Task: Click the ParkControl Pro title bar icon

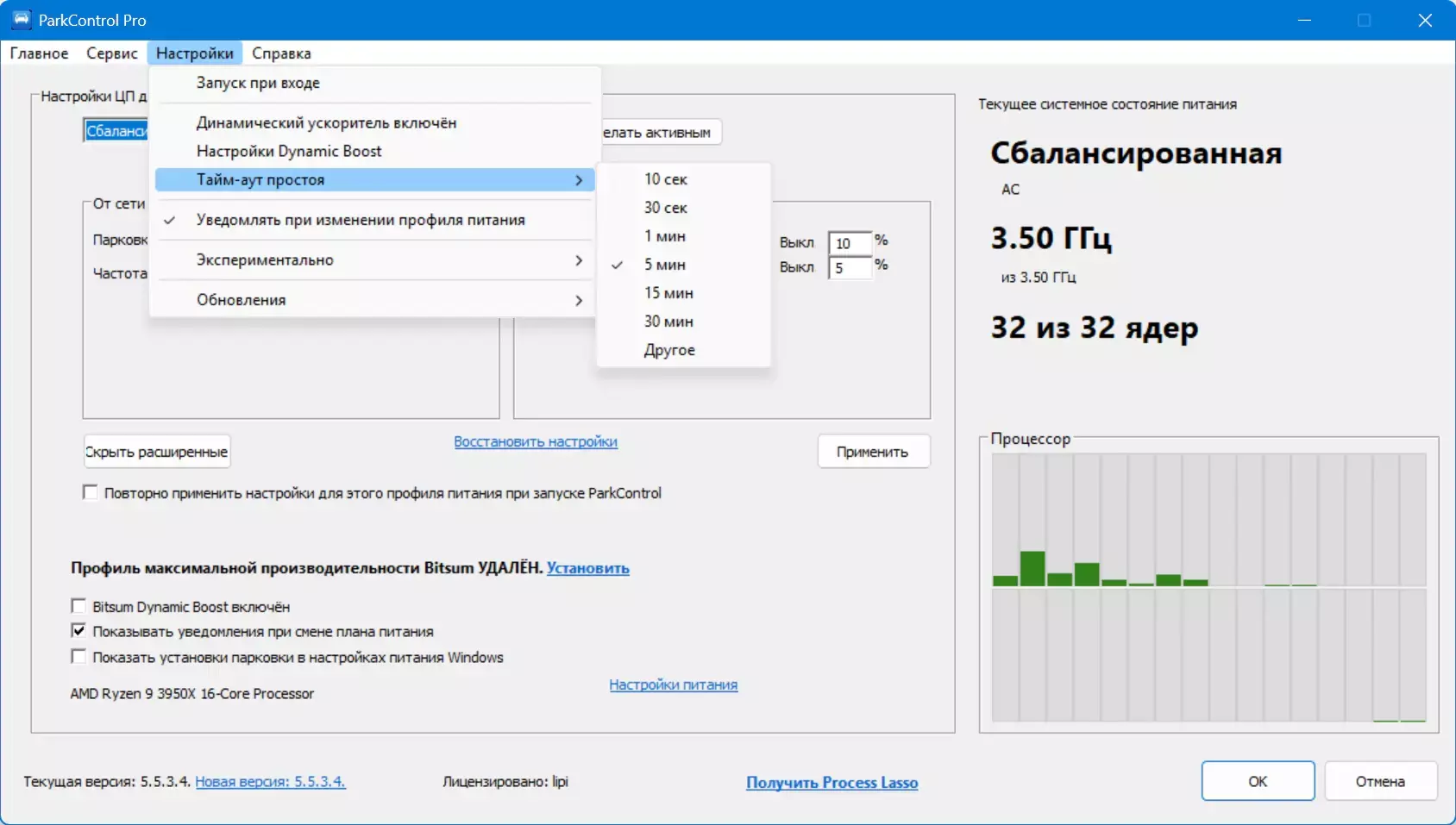Action: point(21,20)
